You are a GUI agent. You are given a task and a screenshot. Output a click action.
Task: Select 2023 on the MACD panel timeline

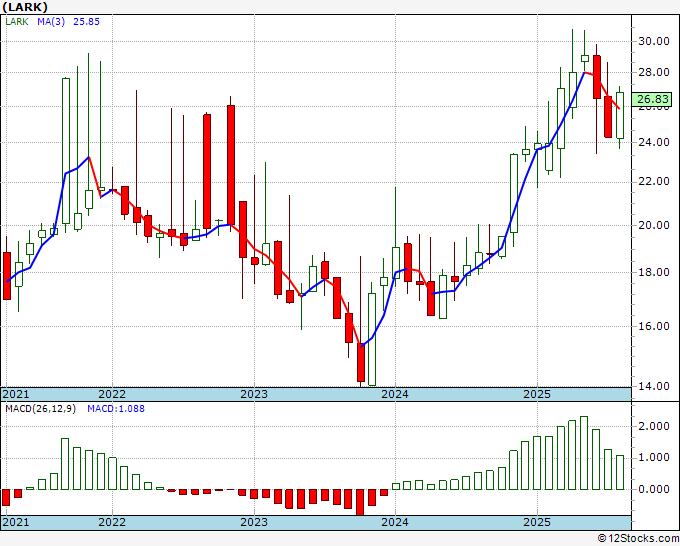pos(254,522)
